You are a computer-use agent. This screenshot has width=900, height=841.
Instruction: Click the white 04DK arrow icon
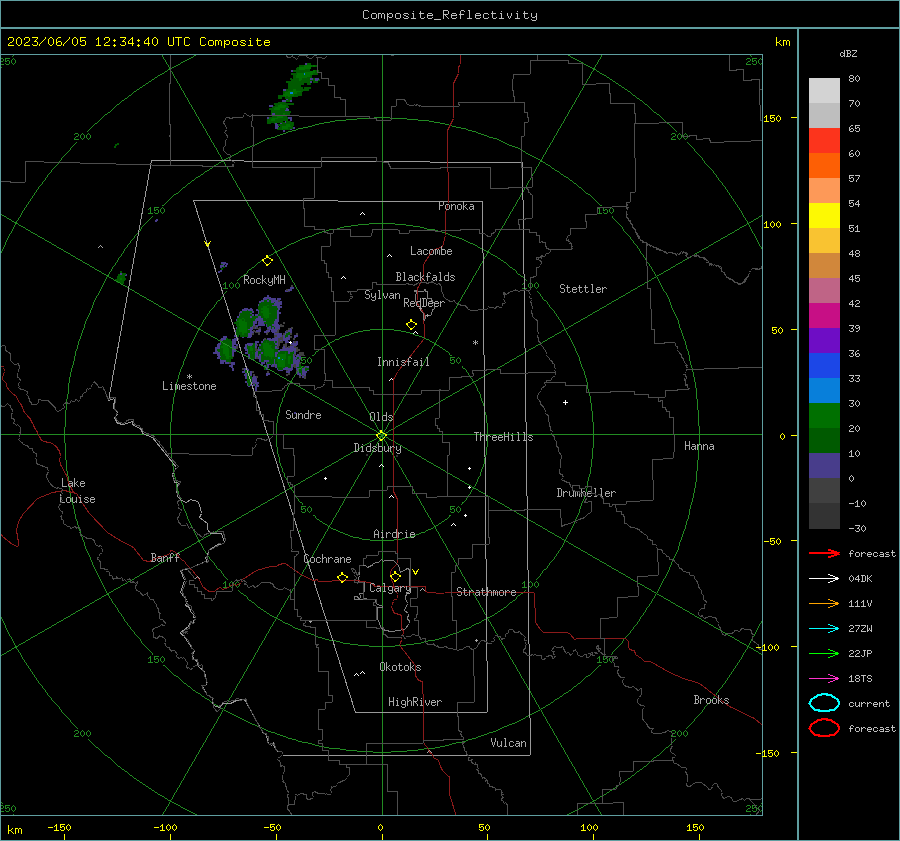(x=824, y=578)
